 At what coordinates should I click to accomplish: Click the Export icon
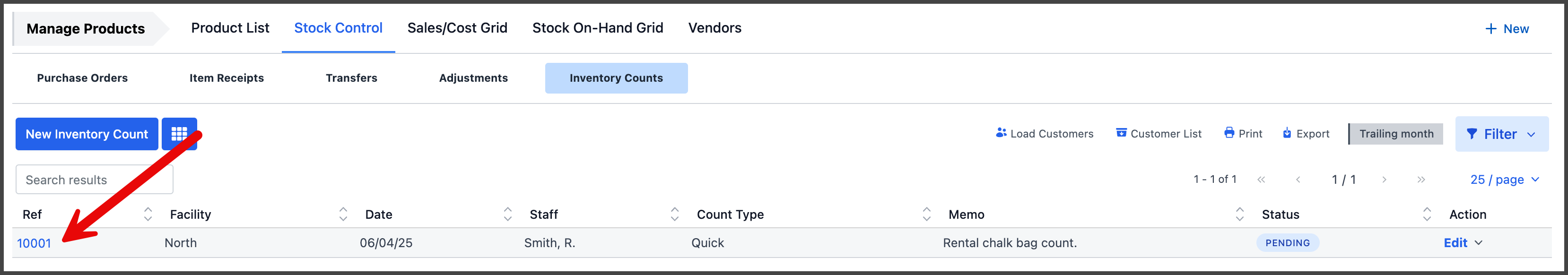click(1287, 133)
